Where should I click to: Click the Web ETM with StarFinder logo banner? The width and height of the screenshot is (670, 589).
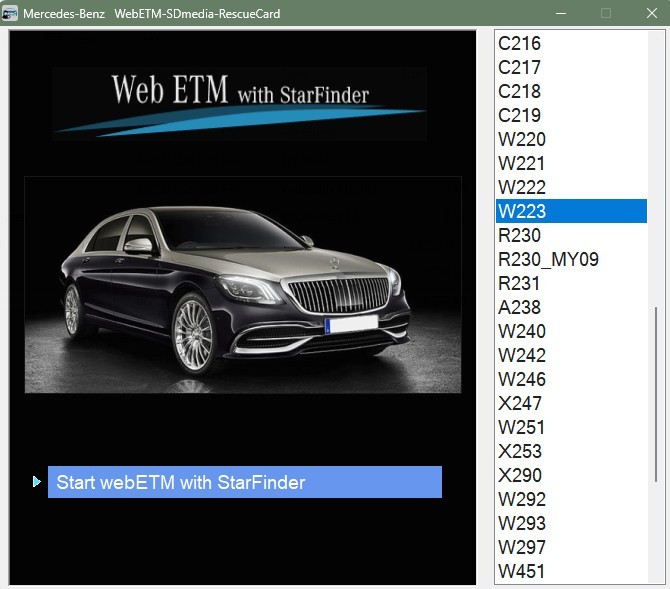tap(240, 102)
